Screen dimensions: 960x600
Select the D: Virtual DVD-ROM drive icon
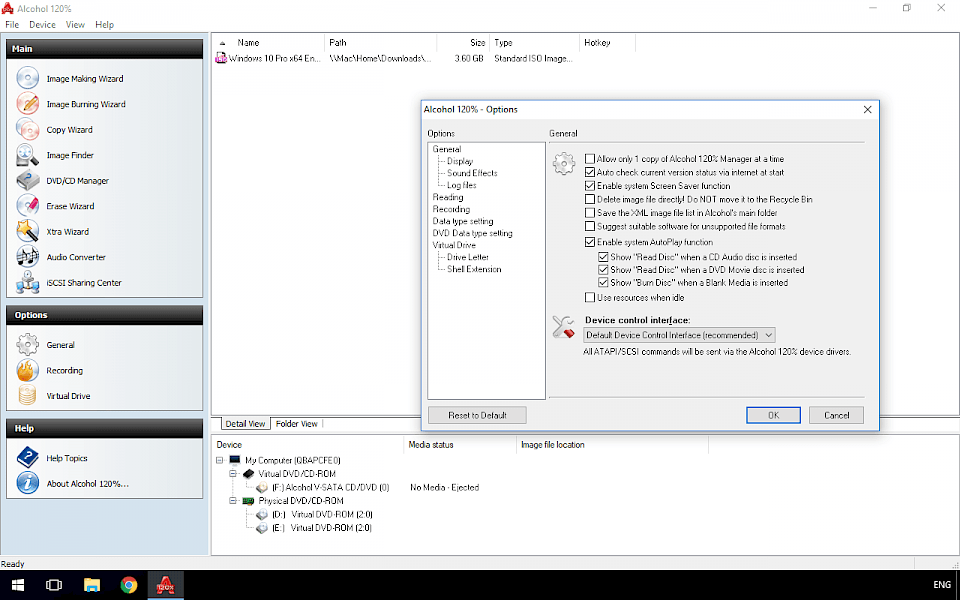tap(262, 515)
